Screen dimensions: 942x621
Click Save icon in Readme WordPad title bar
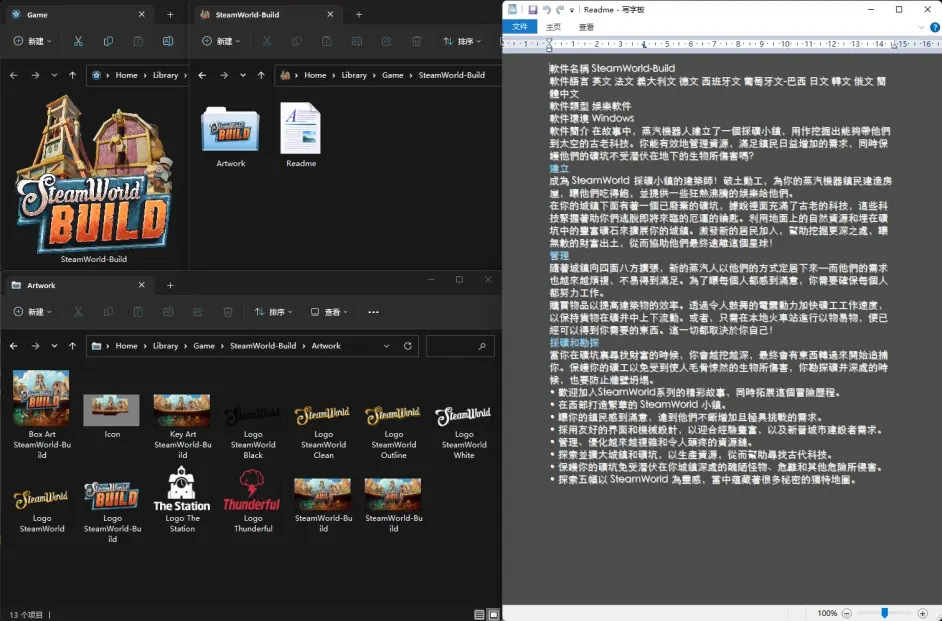pyautogui.click(x=532, y=10)
